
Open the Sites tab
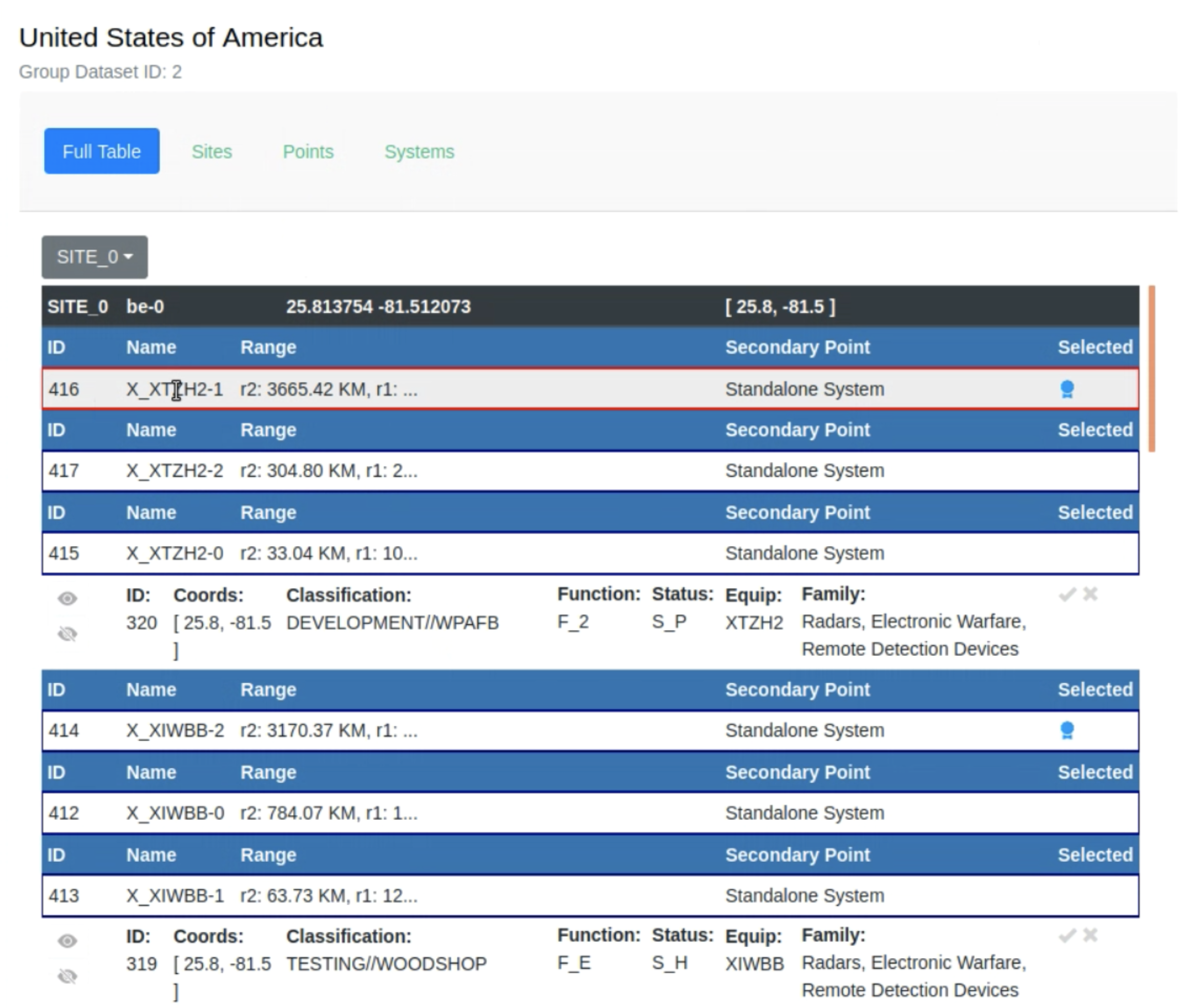point(212,151)
